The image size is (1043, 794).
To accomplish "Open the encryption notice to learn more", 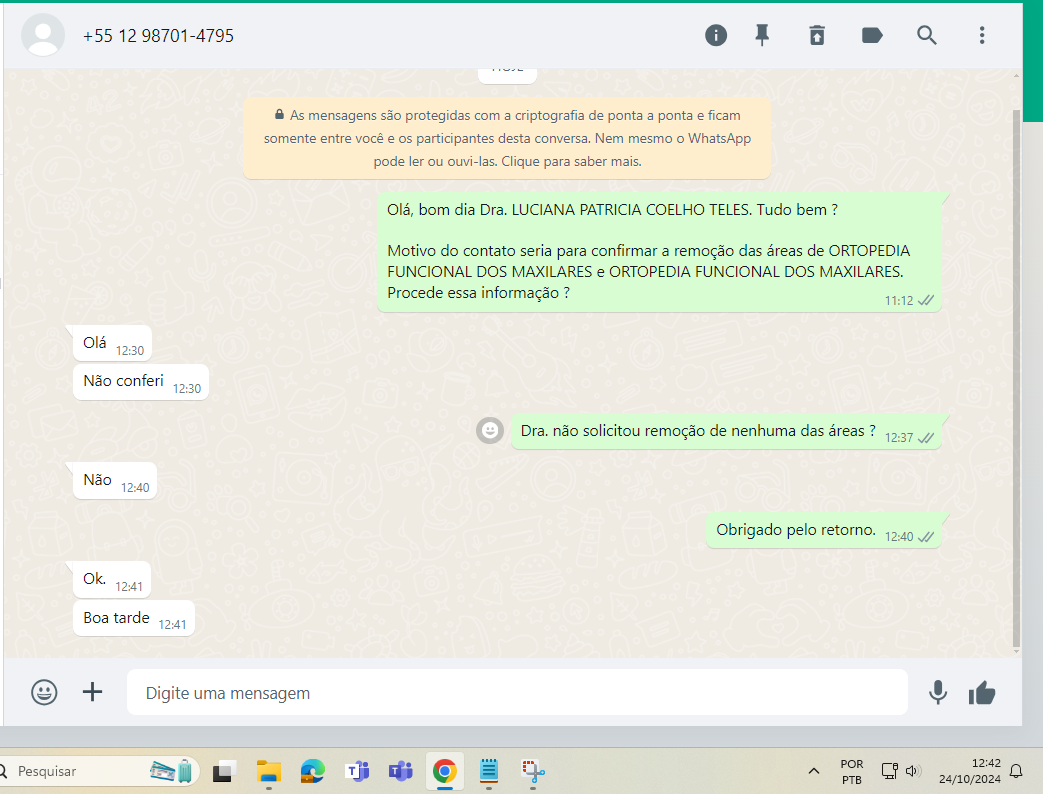I will pos(507,138).
